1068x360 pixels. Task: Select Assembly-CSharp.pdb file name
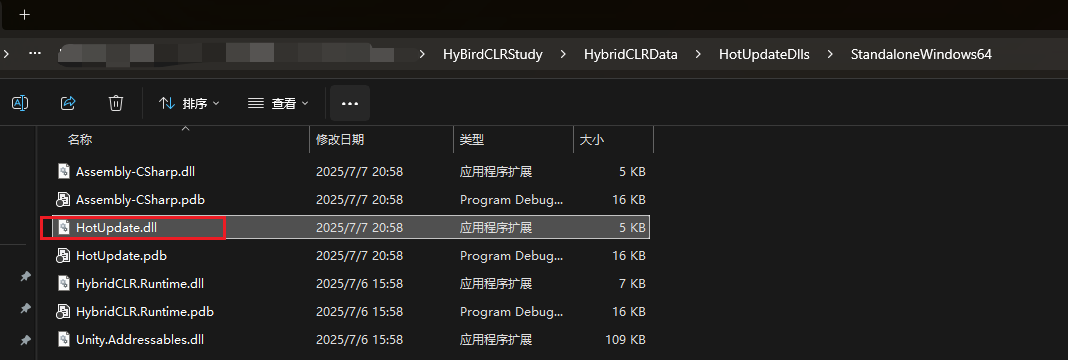pyautogui.click(x=140, y=200)
